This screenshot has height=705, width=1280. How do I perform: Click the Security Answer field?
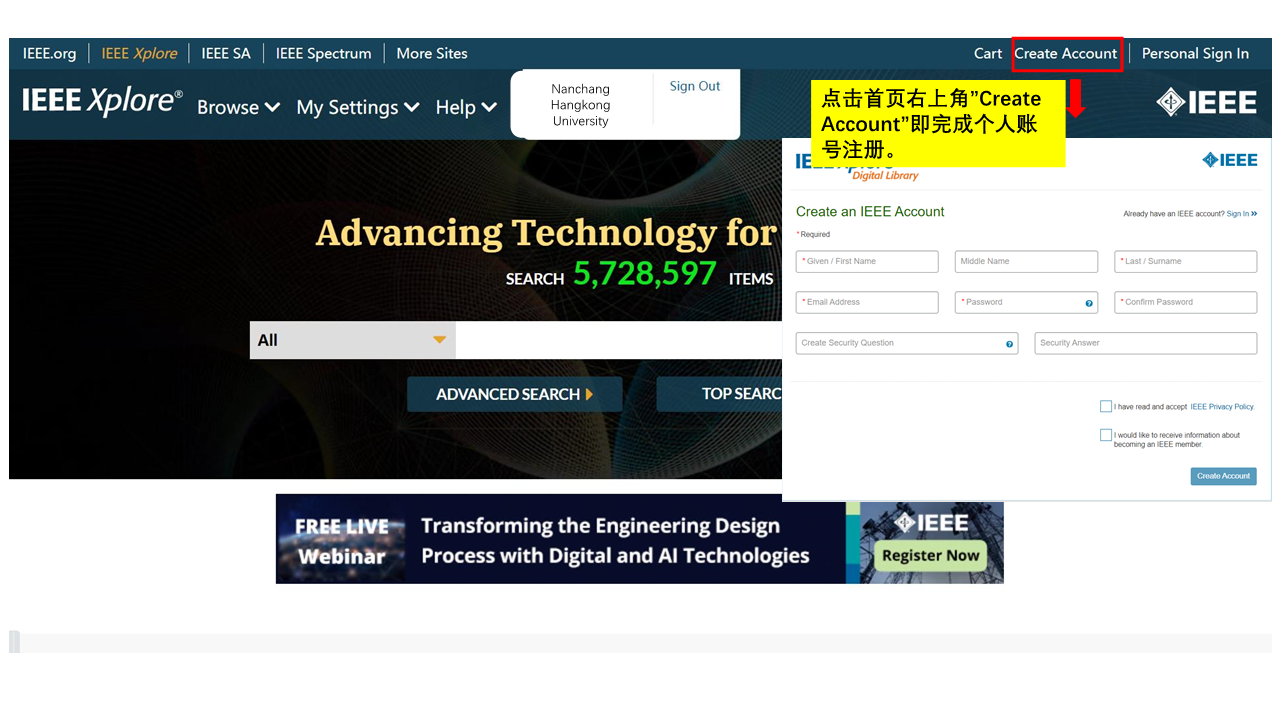click(x=1146, y=343)
